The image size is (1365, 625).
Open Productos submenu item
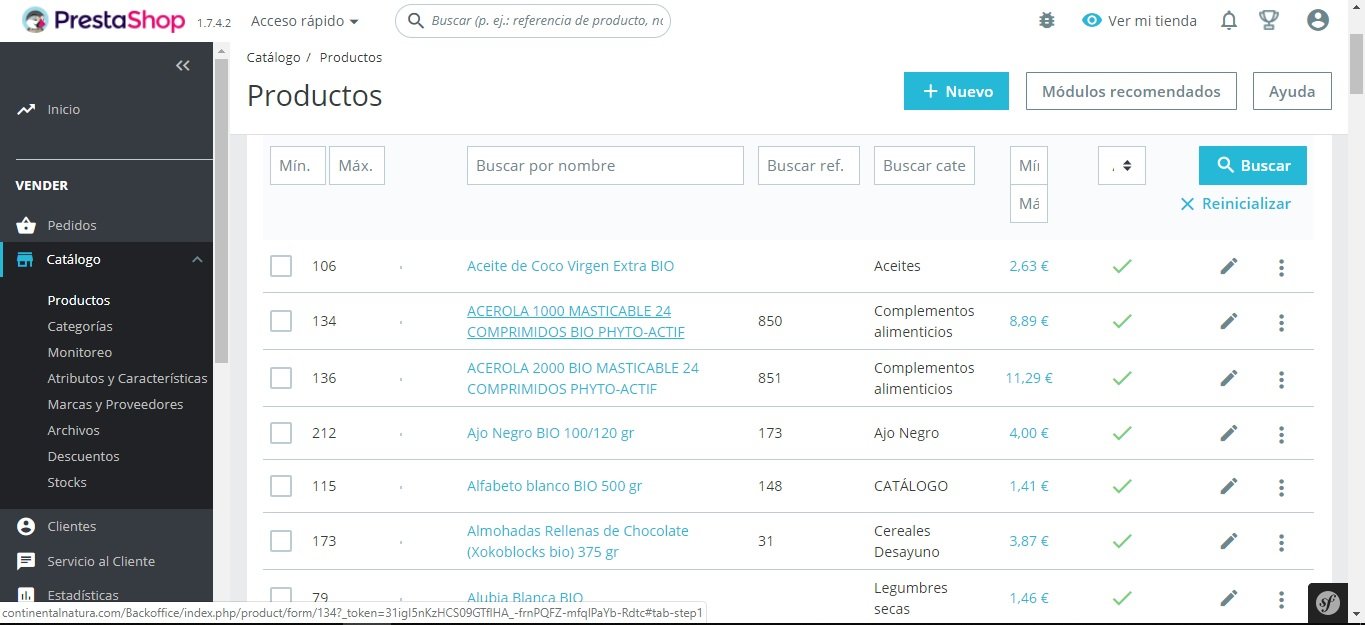pos(79,300)
